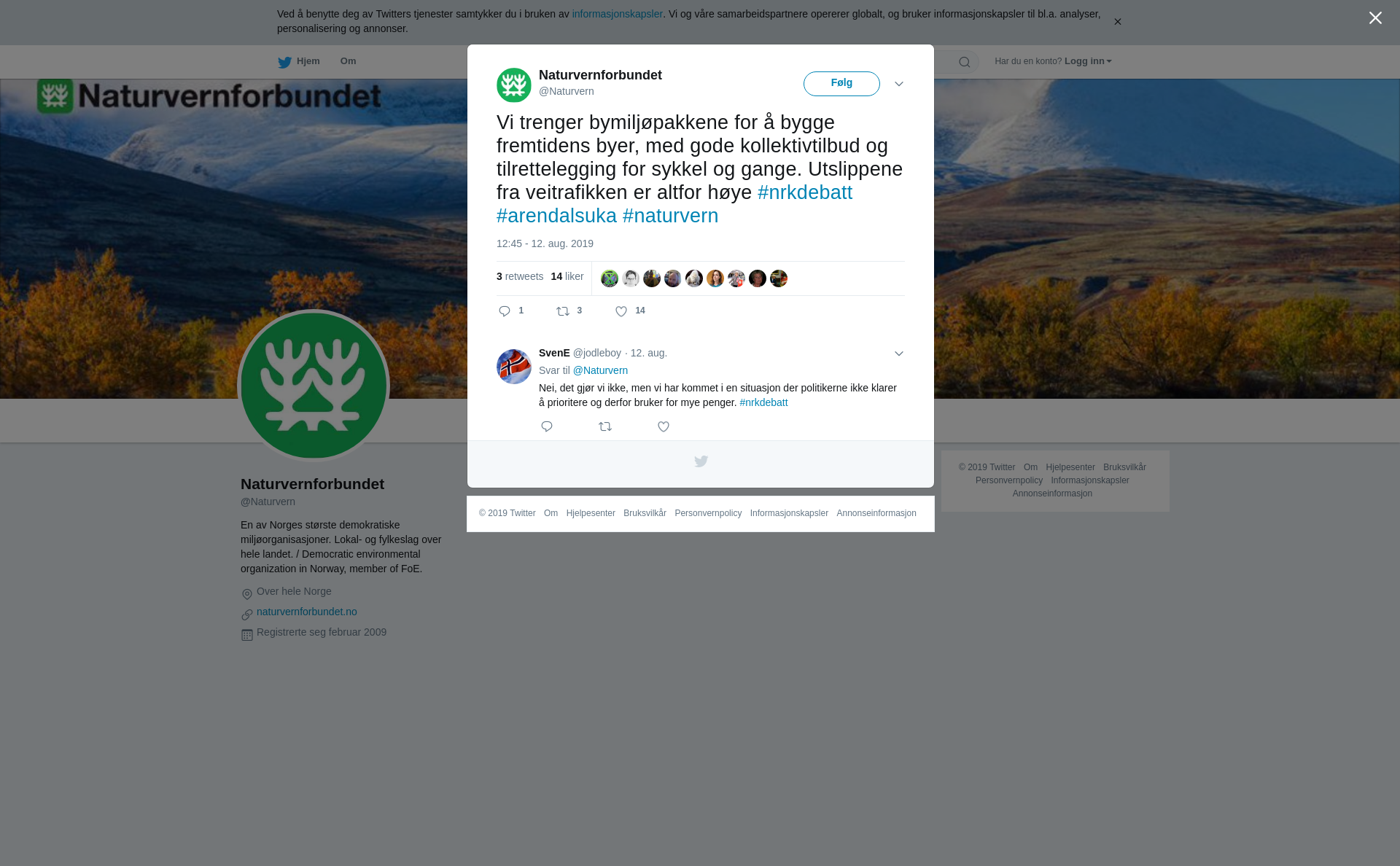Viewport: 1400px width, 866px height.
Task: Go to Hjem tab
Action: [x=299, y=62]
